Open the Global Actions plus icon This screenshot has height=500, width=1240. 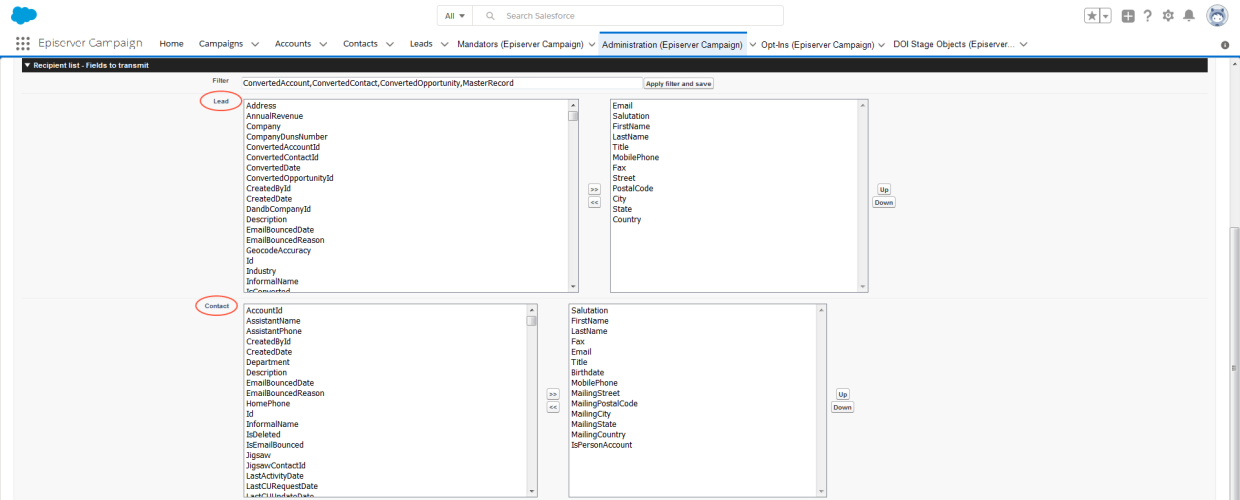pos(1128,16)
